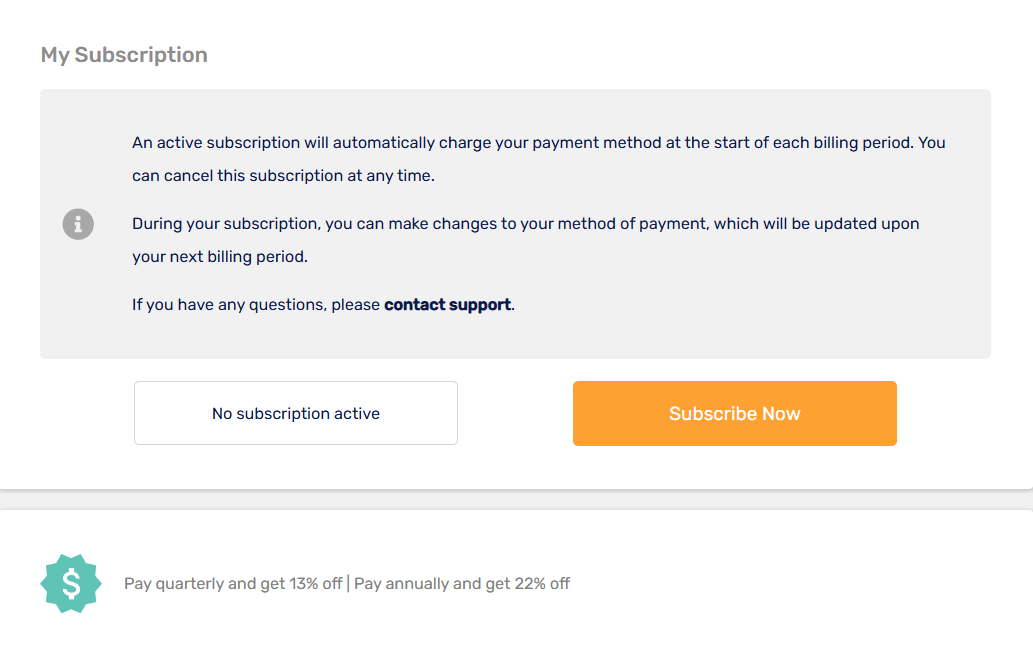Click the teal dollar sign badge
Image resolution: width=1033 pixels, height=646 pixels.
click(71, 583)
